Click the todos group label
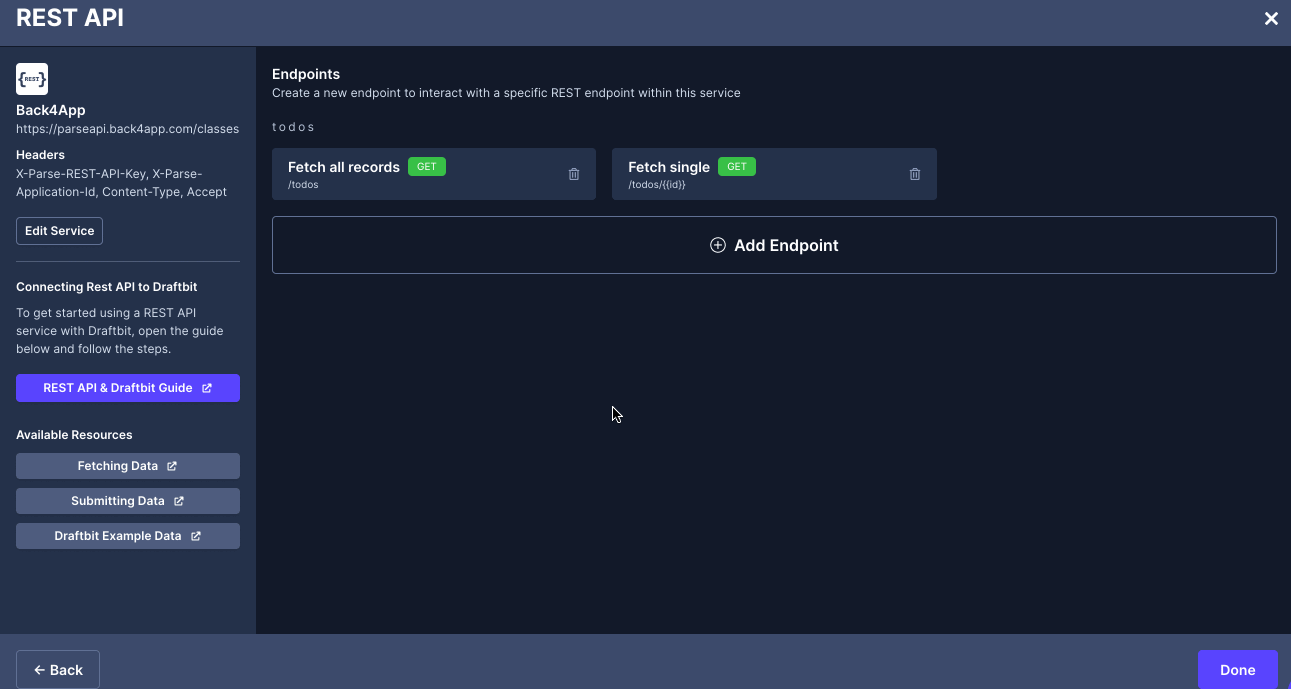This screenshot has width=1291, height=689. pos(293,127)
